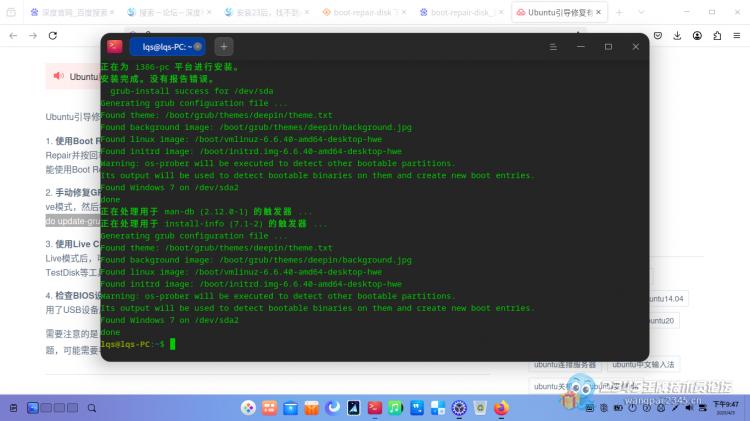Open the app store dock icon
750x421 pixels.
pos(311,408)
